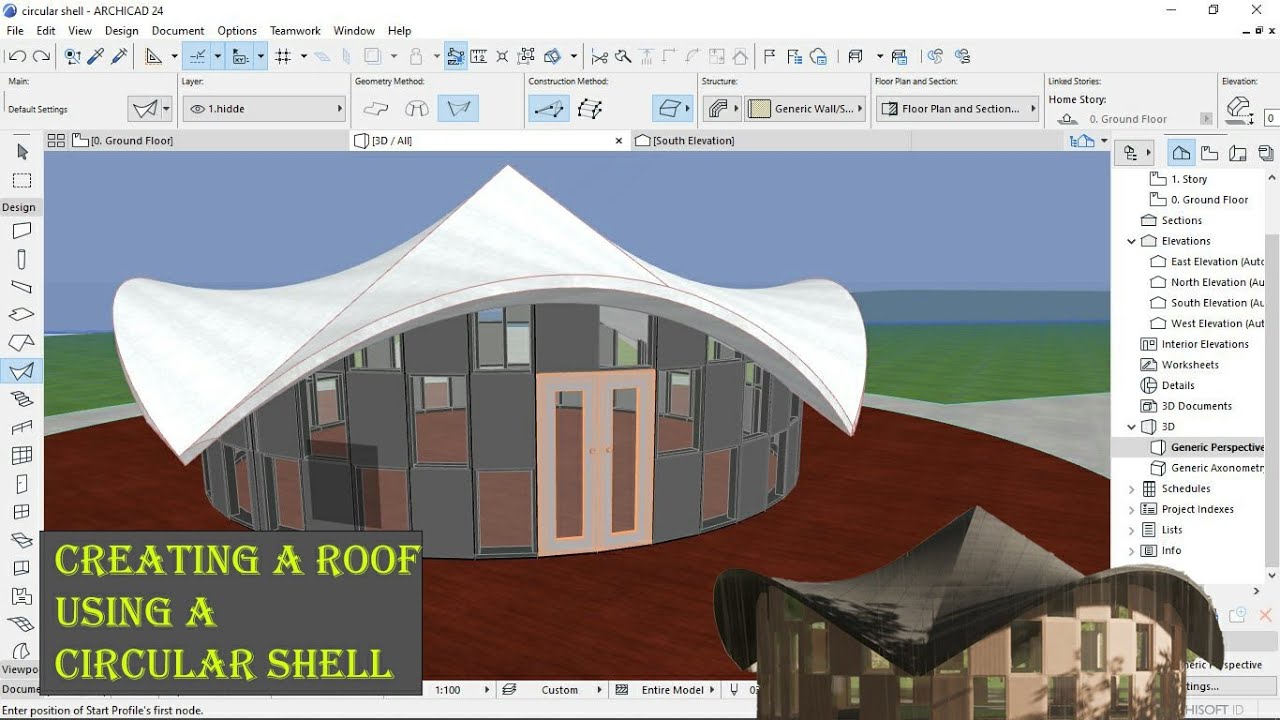Image resolution: width=1280 pixels, height=720 pixels.
Task: Open the Publisher Sets in navigator
Action: click(1266, 153)
